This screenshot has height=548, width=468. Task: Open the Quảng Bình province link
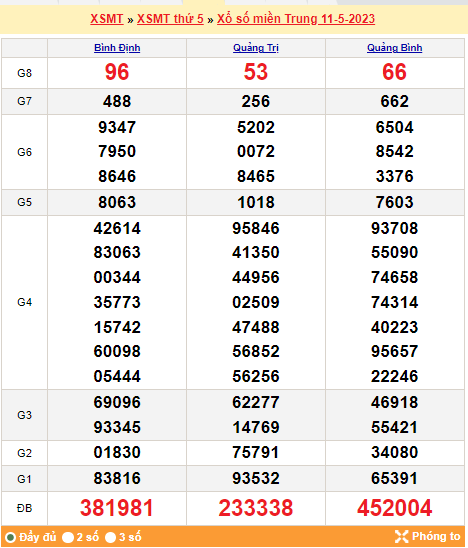395,48
